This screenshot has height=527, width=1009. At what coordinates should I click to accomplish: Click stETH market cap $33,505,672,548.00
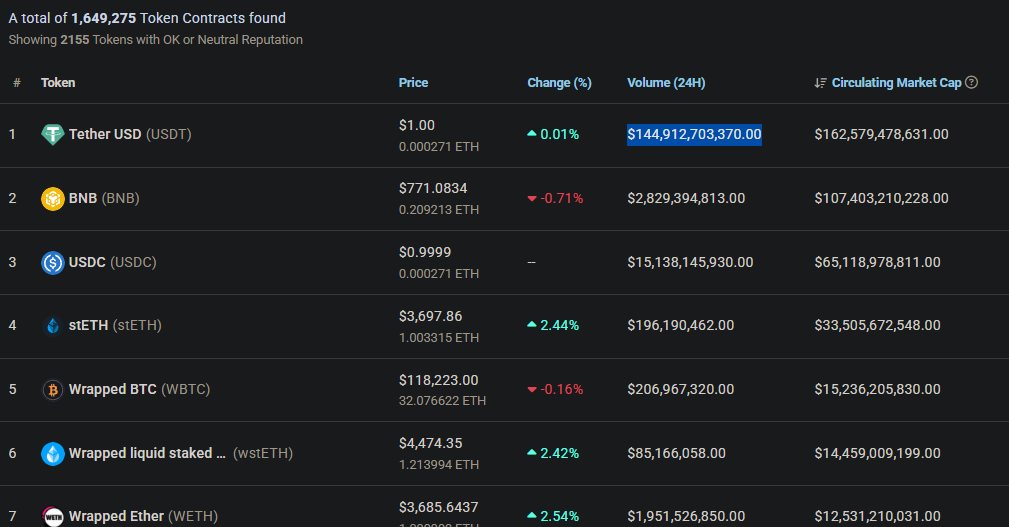tap(877, 326)
